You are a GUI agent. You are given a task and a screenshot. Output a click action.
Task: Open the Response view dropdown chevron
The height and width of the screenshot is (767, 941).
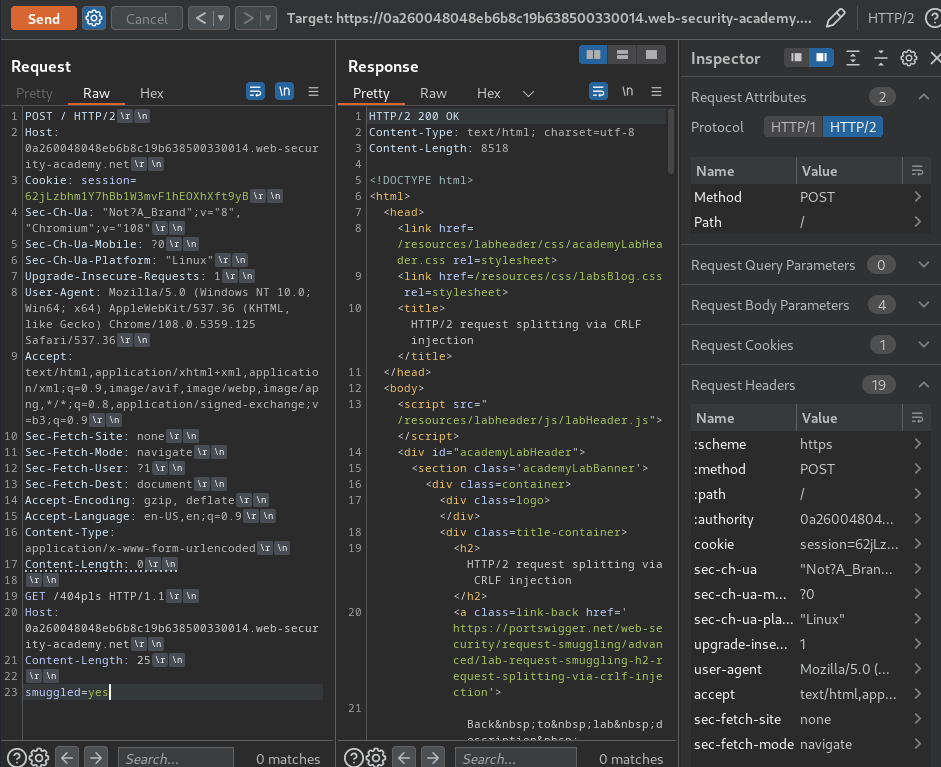(x=528, y=94)
